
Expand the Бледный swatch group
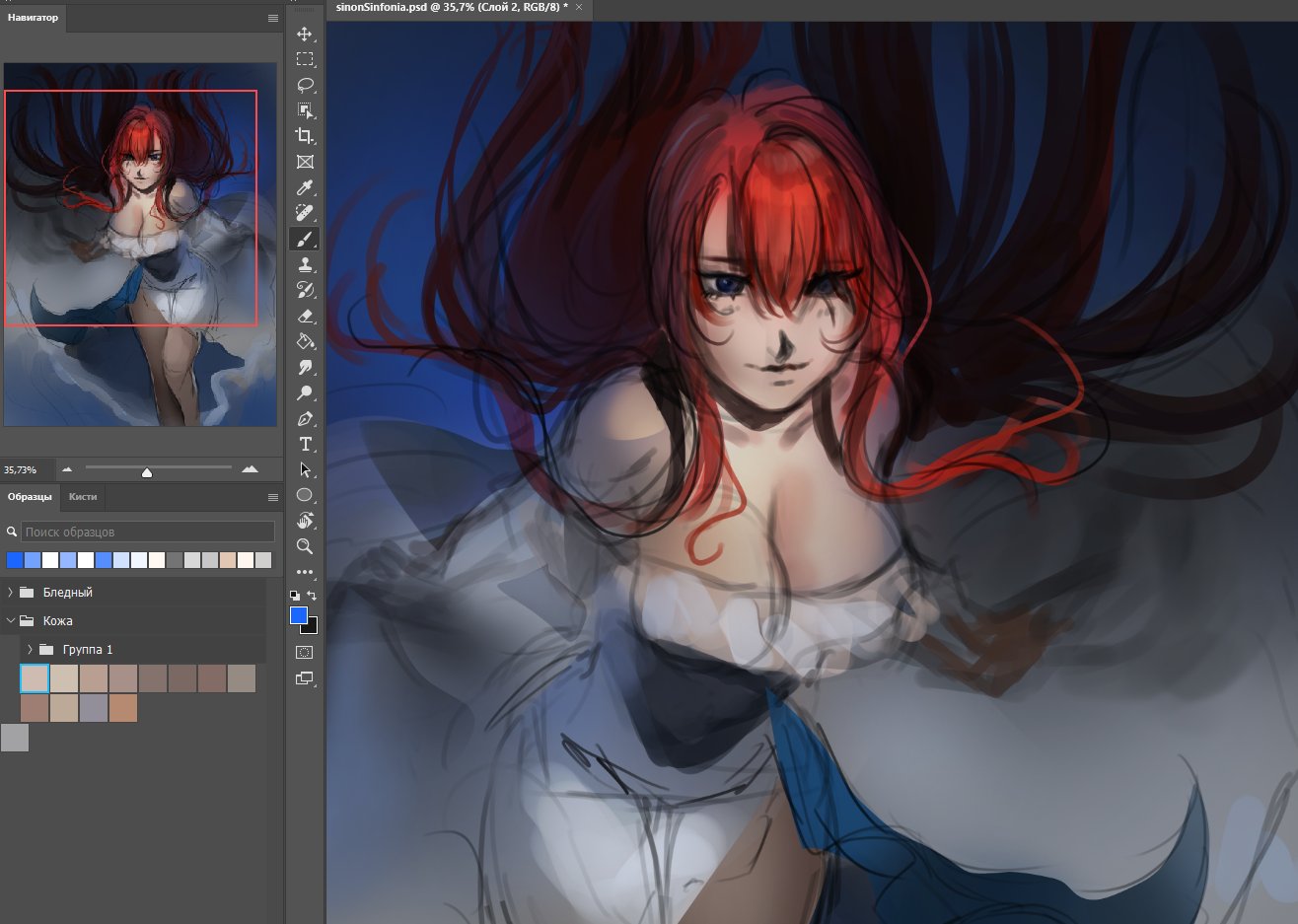[x=10, y=592]
